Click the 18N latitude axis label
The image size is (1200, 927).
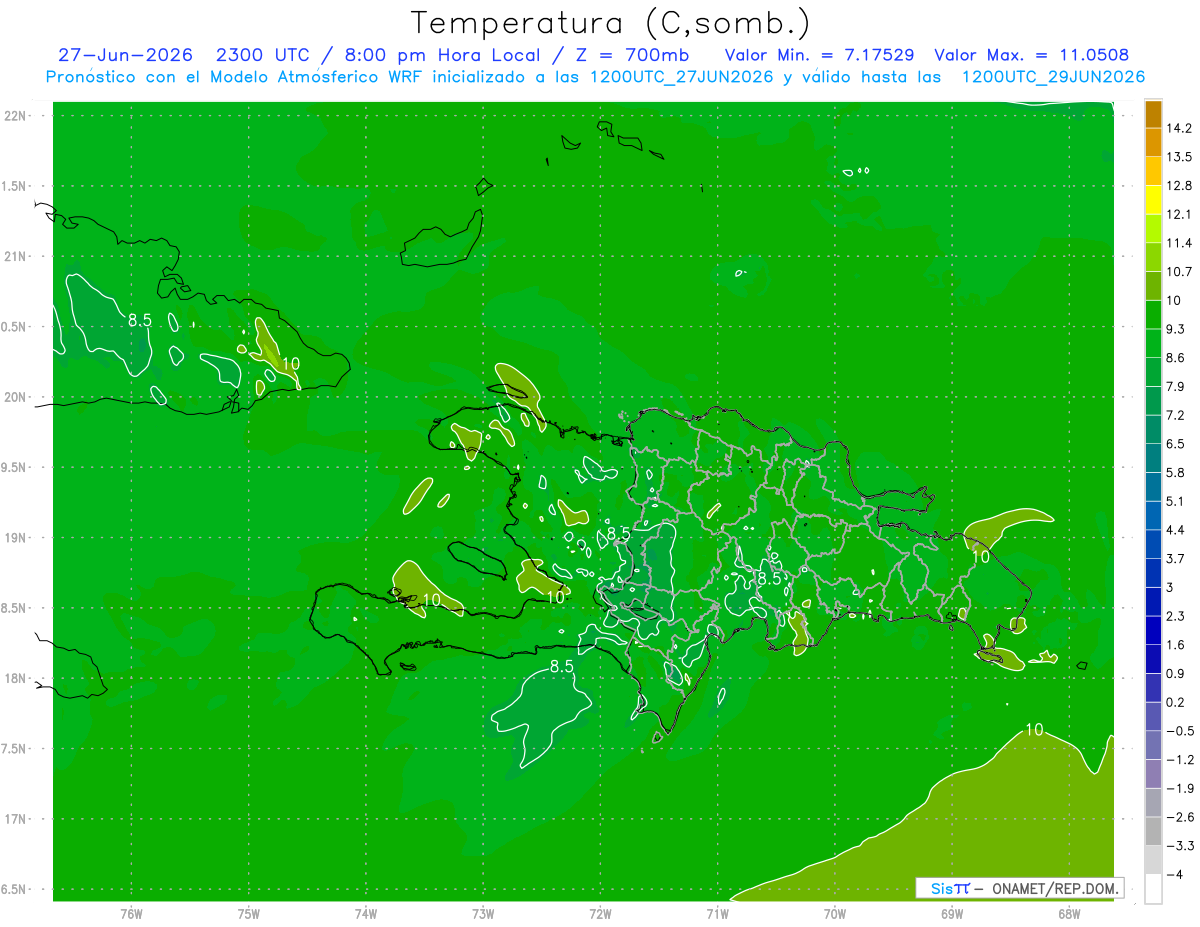click(x=15, y=678)
